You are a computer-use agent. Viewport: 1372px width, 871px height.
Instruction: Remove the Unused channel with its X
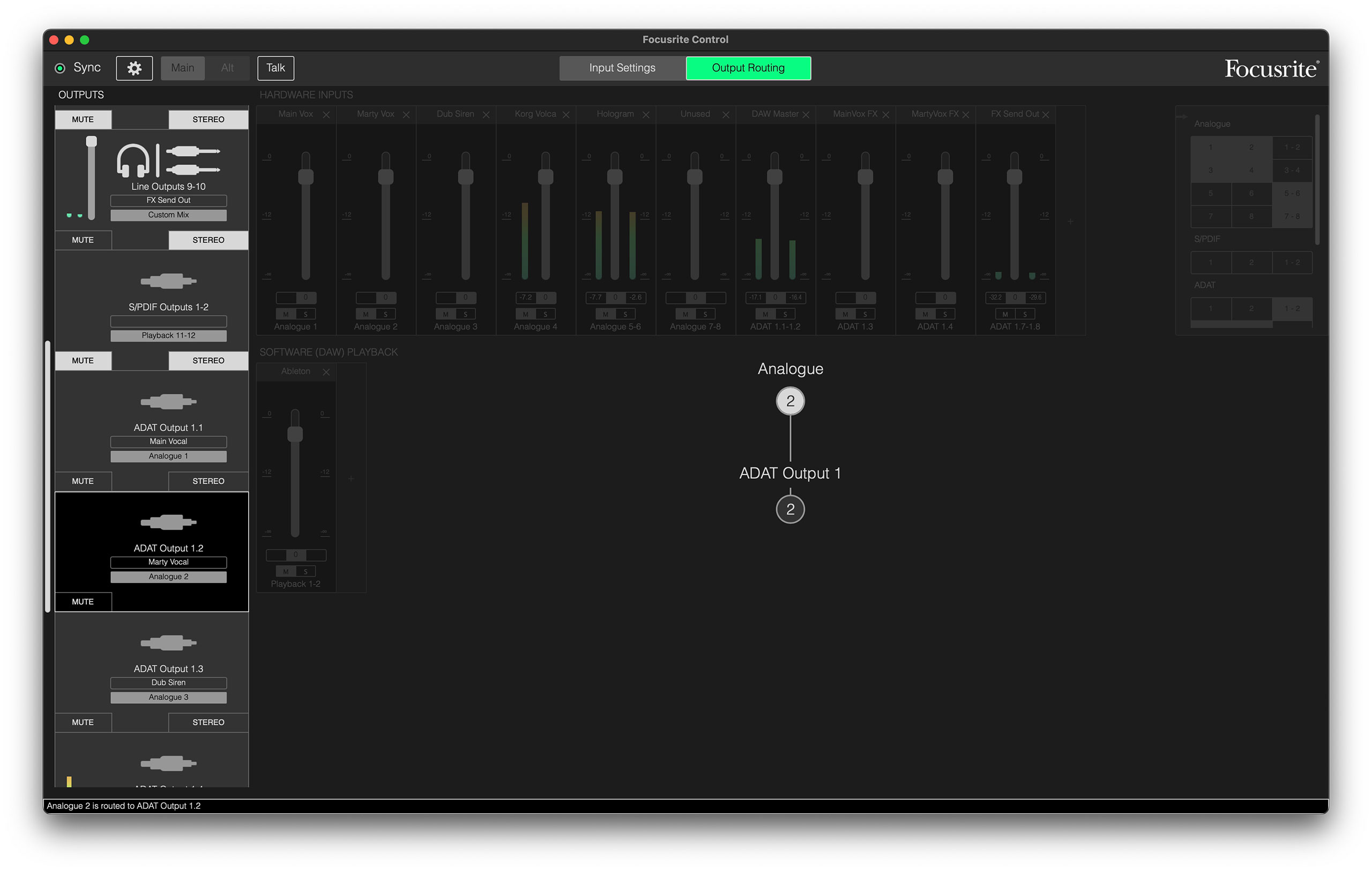click(x=726, y=115)
